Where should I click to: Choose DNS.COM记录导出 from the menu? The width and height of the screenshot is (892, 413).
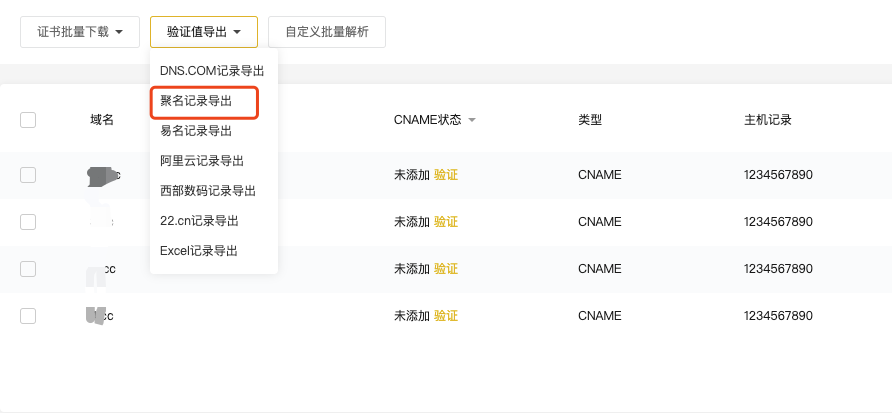pyautogui.click(x=212, y=71)
